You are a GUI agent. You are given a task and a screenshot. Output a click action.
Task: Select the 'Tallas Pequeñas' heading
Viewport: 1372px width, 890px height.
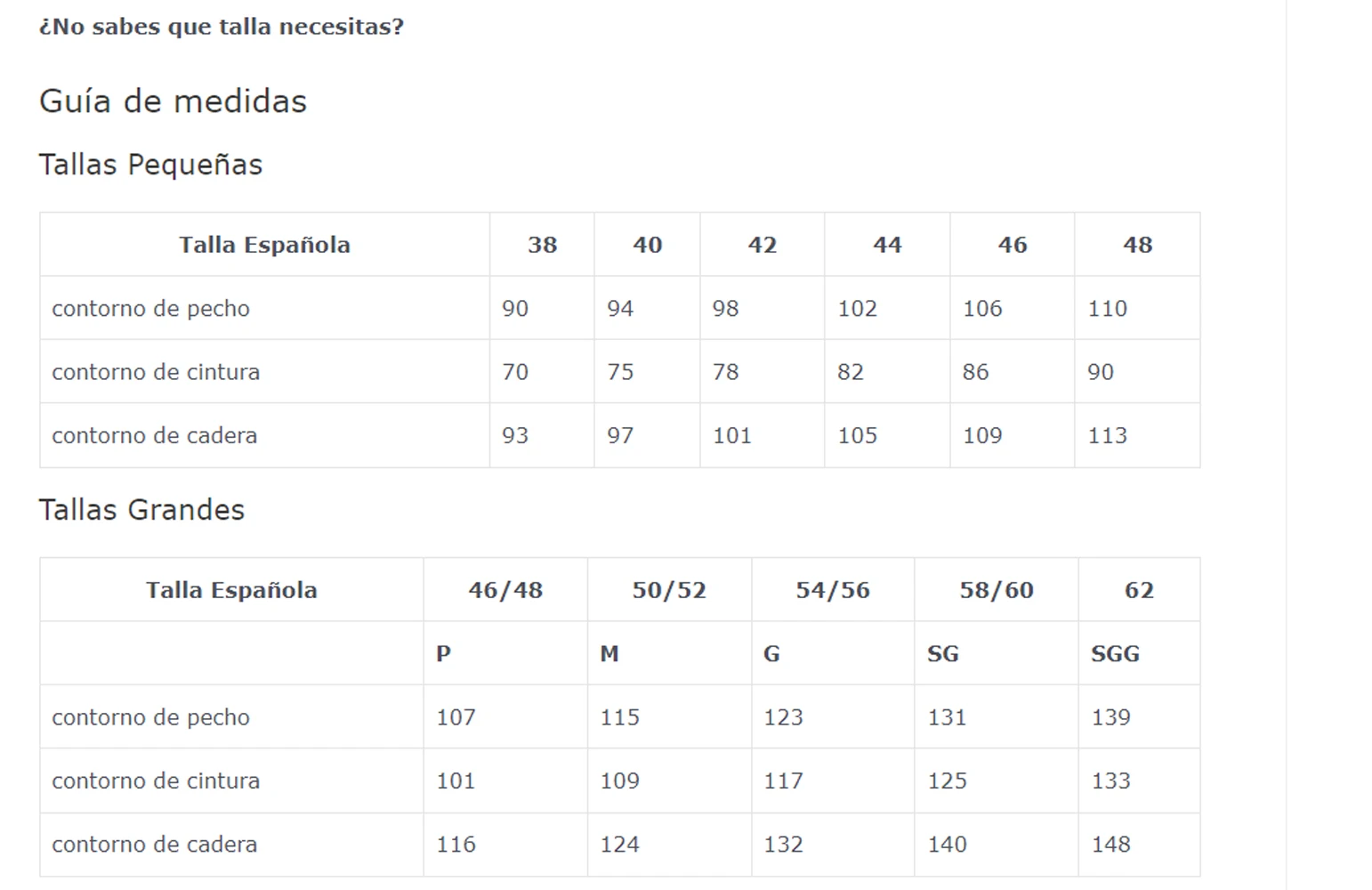tap(150, 165)
